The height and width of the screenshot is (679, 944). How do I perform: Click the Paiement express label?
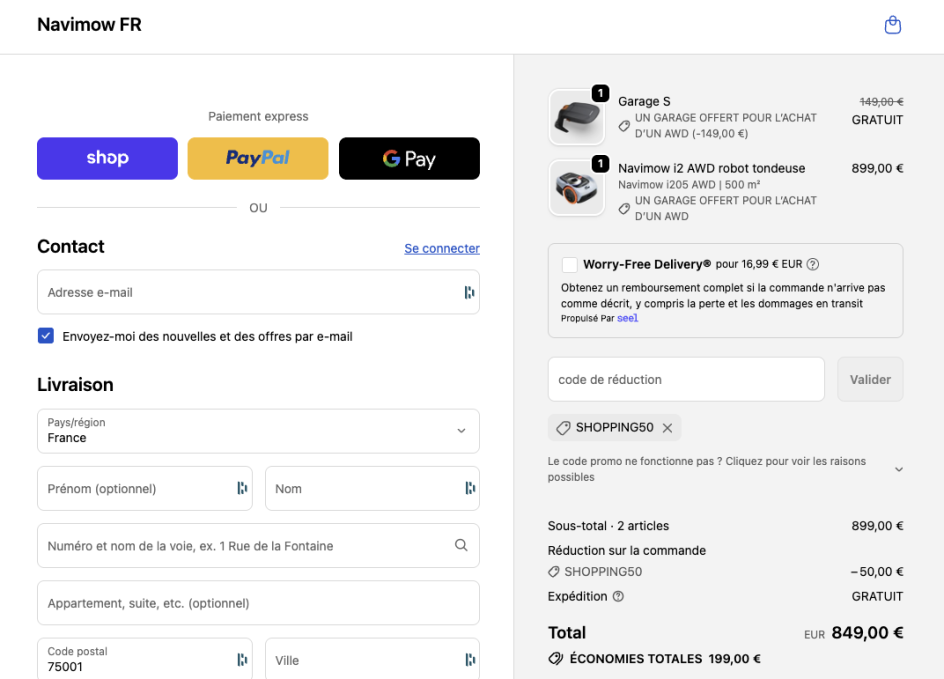(258, 116)
